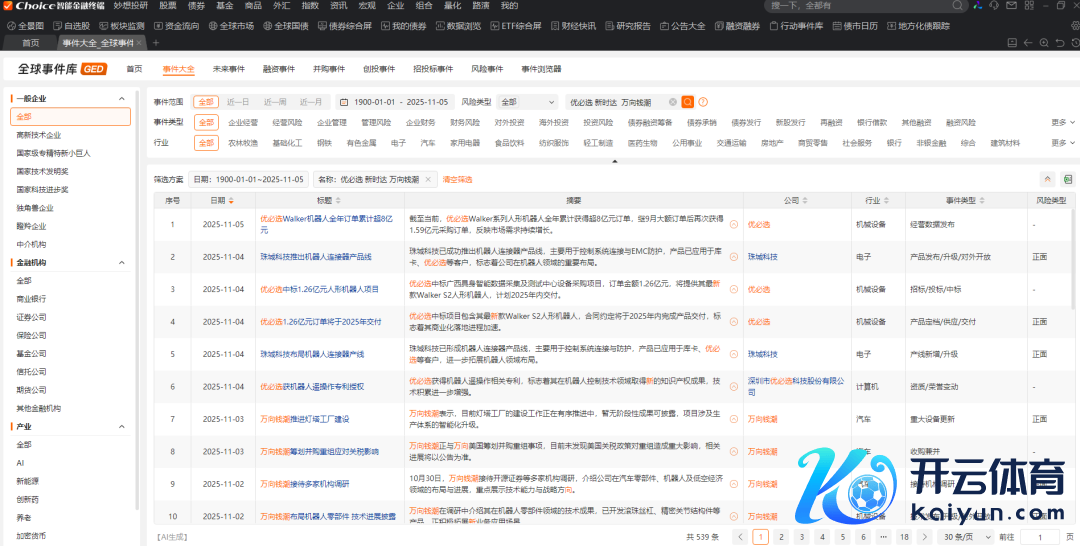Viewport: 1080px width, 546px height.
Task: Clear the keyword search field
Action: (x=672, y=102)
